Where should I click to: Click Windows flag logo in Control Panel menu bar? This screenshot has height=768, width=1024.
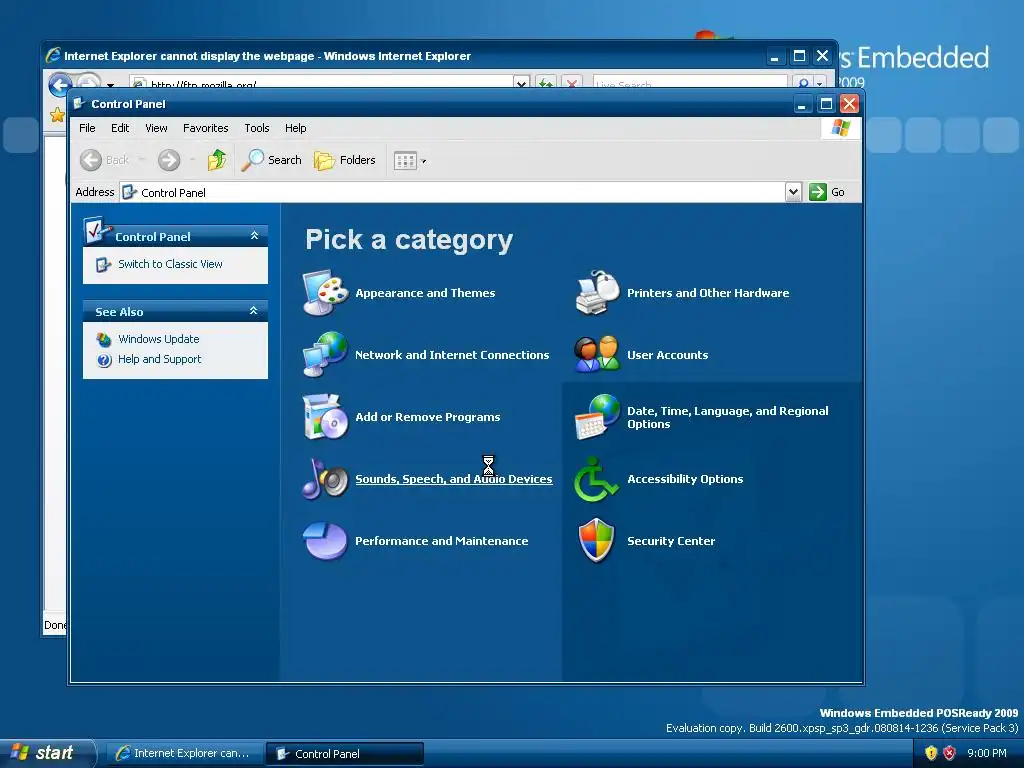coord(841,128)
